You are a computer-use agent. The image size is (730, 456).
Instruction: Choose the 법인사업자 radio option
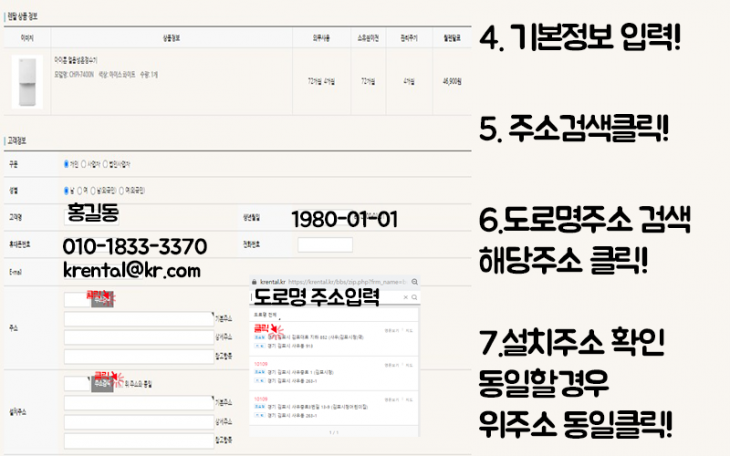(105, 164)
